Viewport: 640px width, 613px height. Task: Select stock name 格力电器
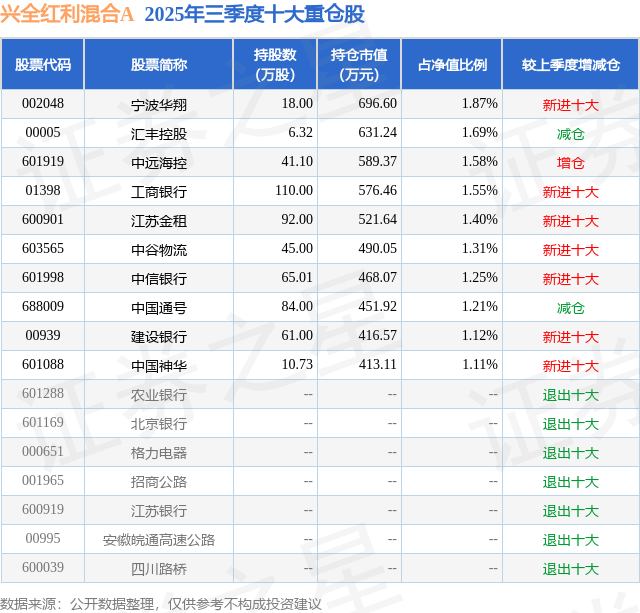click(159, 453)
